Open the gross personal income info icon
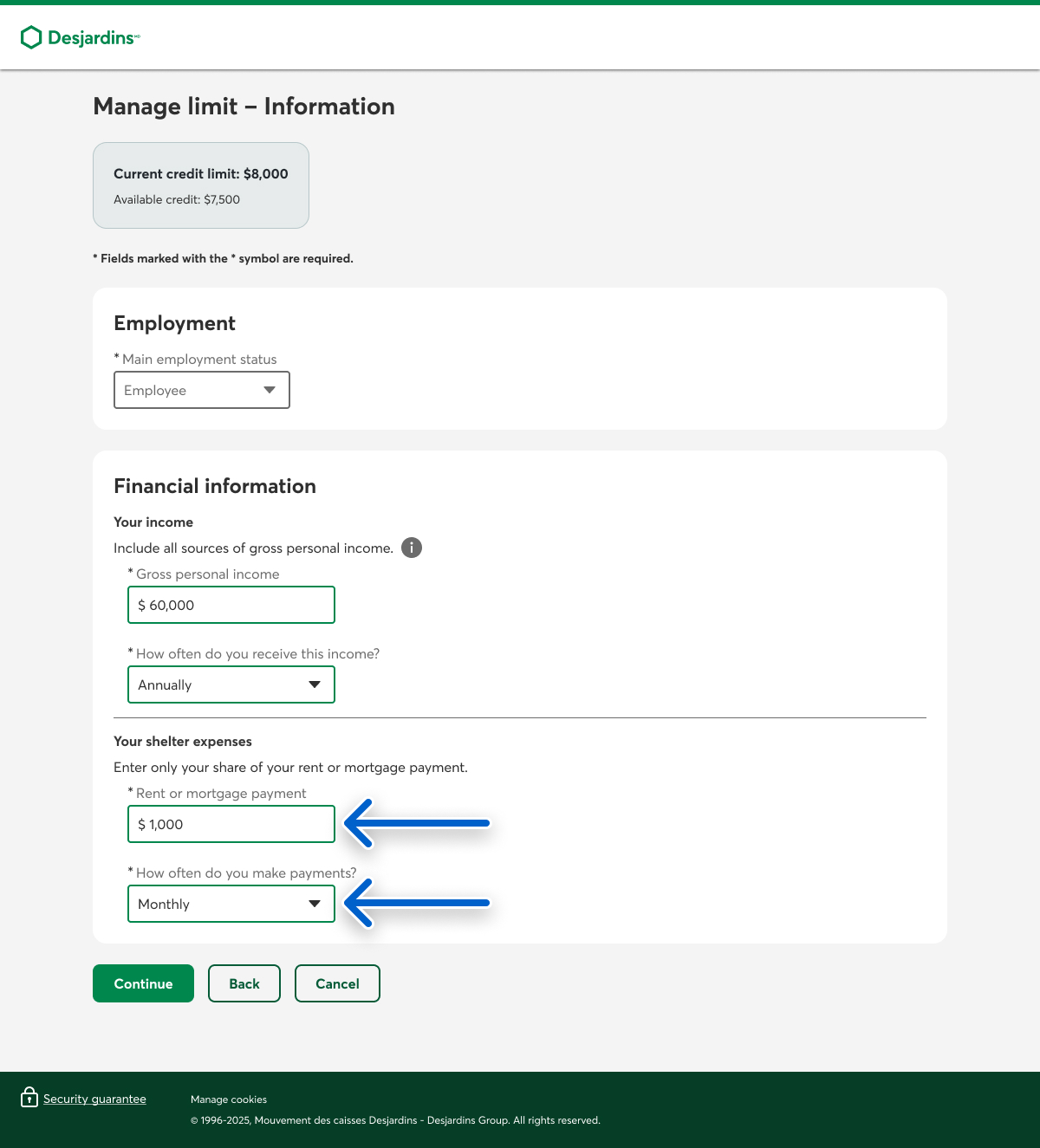 point(412,548)
